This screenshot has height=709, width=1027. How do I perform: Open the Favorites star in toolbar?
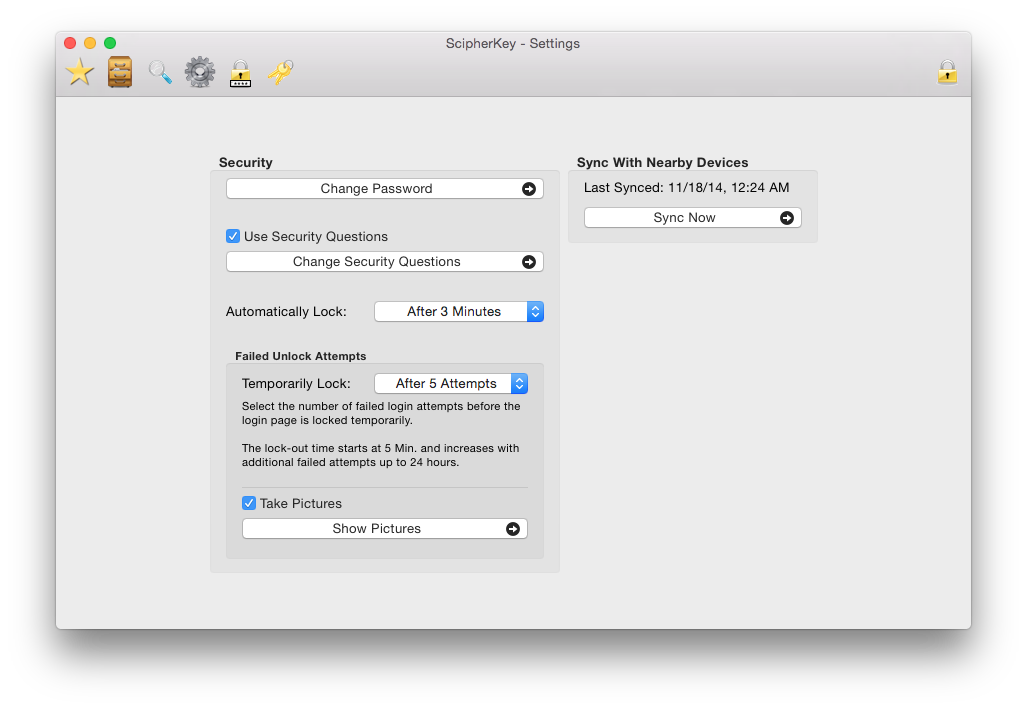tap(80, 72)
